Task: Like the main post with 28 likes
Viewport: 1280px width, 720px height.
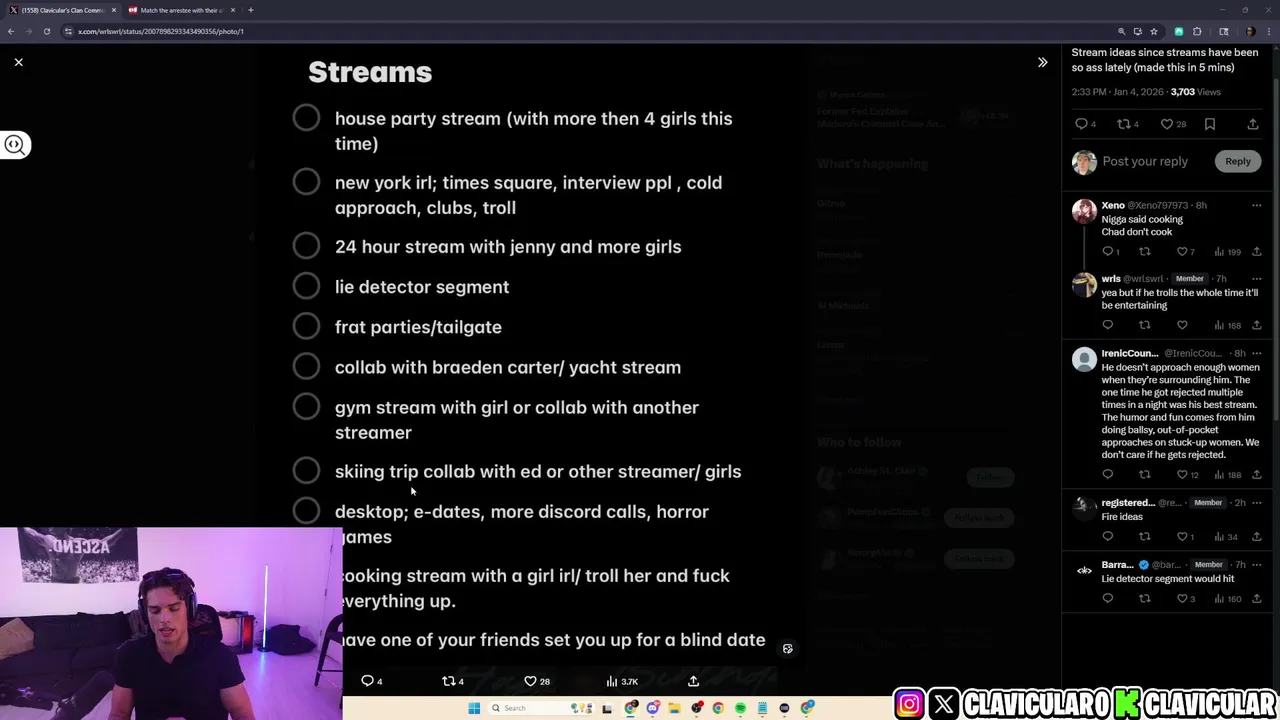Action: (x=1167, y=124)
